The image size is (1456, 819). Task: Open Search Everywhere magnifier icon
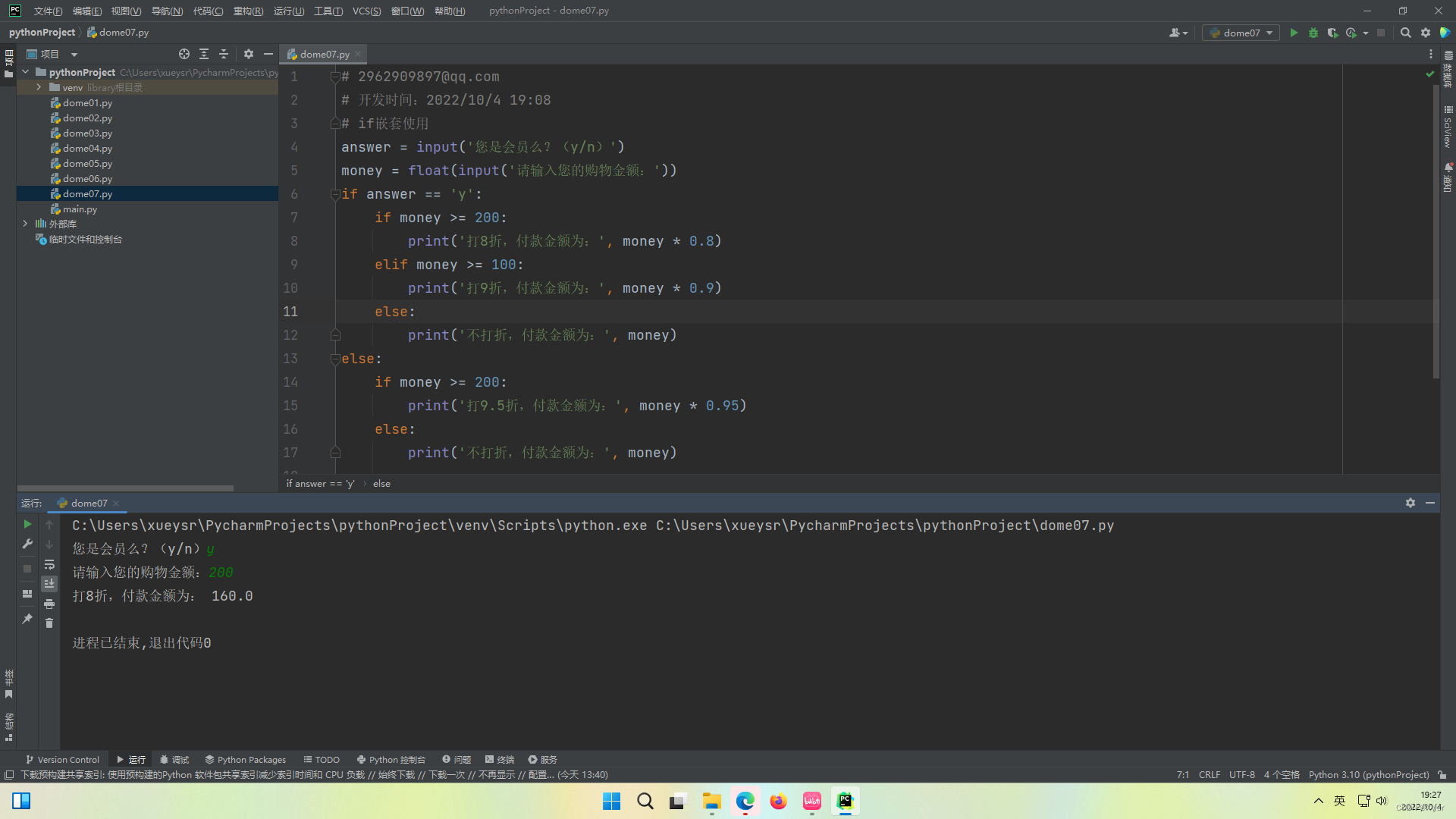1405,33
